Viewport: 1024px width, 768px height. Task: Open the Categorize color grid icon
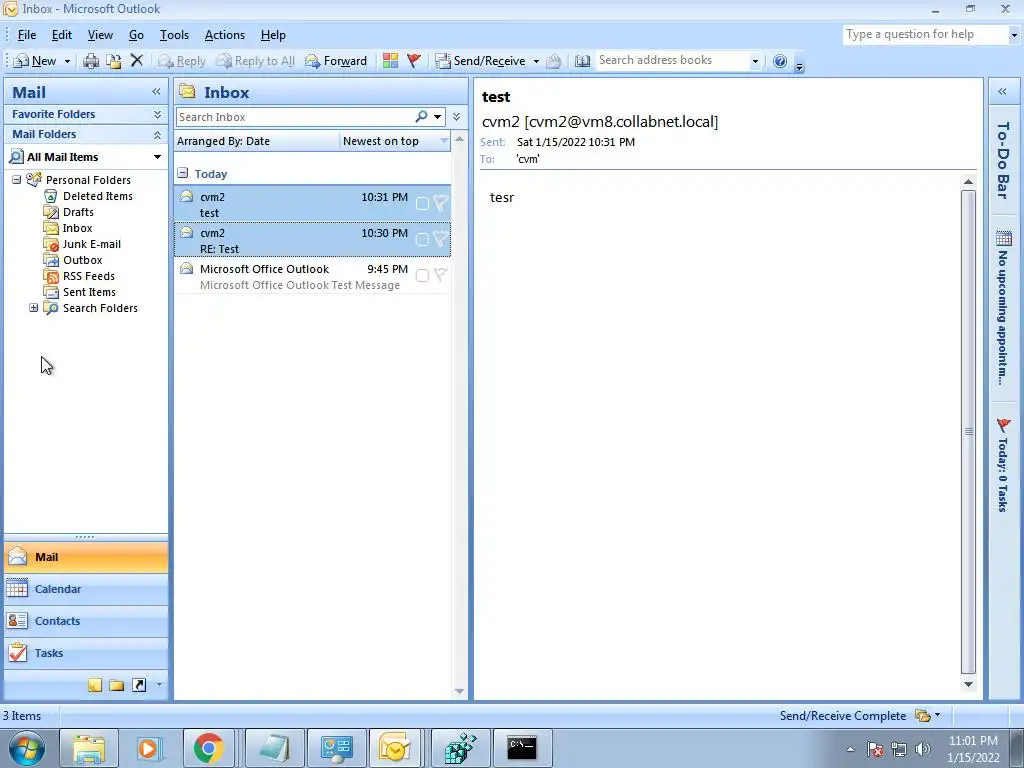tap(391, 61)
